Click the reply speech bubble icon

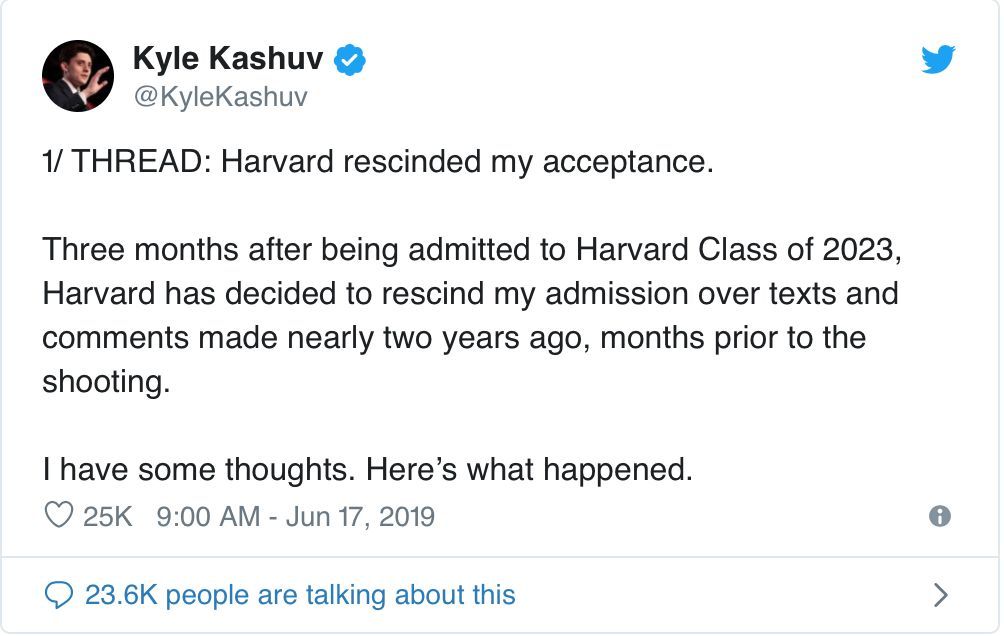[60, 596]
